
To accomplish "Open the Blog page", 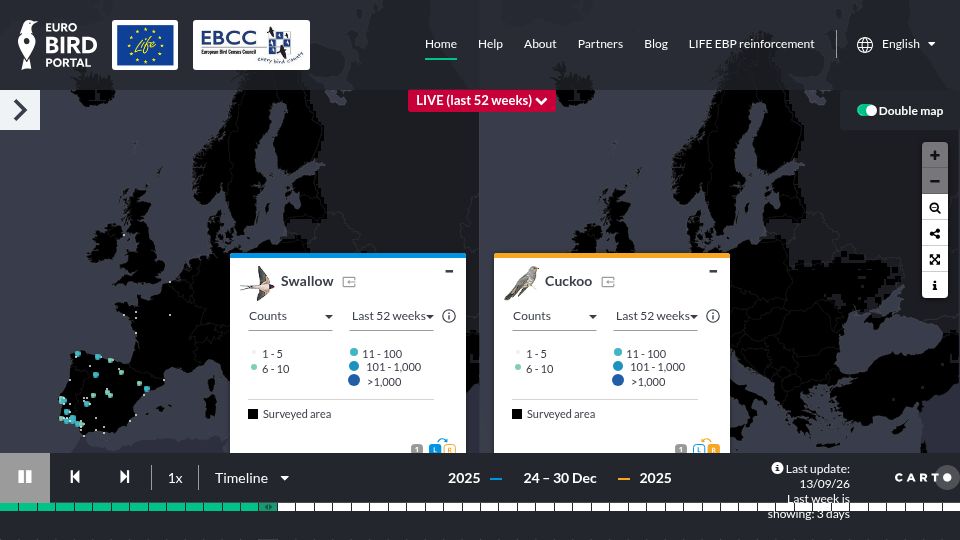I will [656, 44].
